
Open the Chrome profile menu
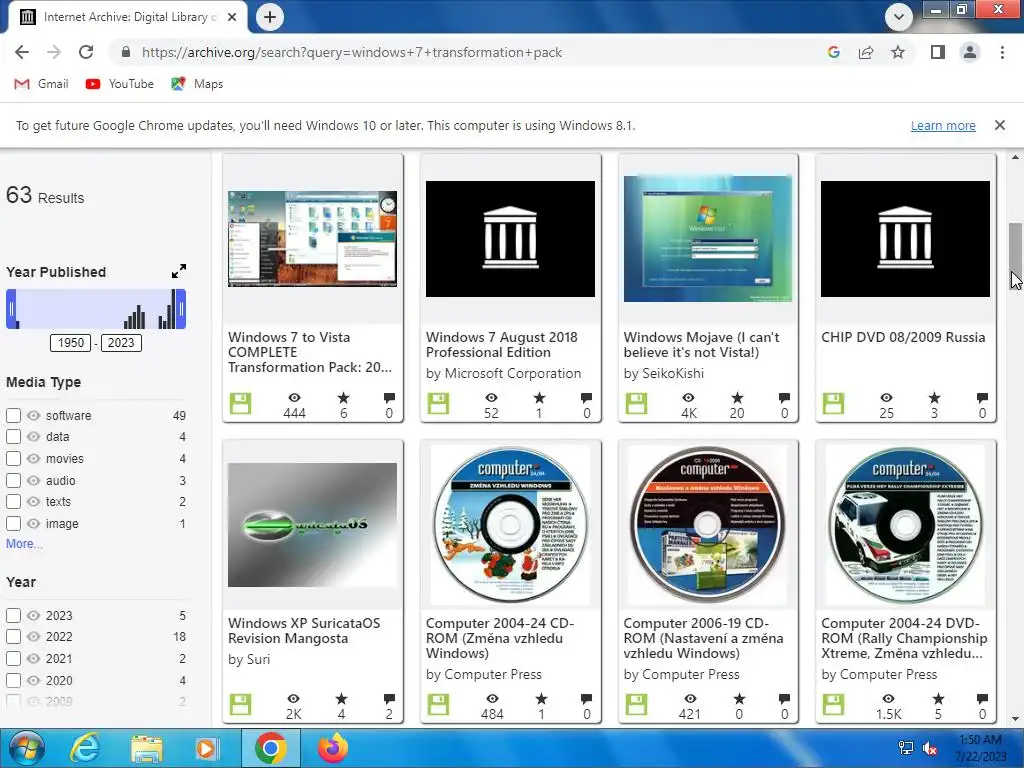(970, 52)
